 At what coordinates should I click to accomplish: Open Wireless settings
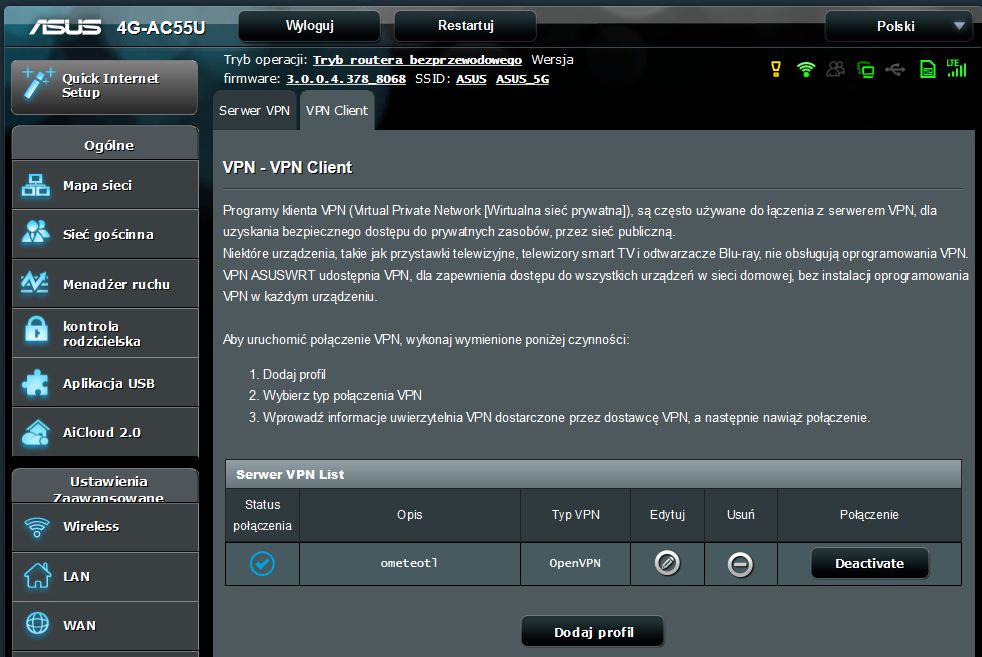click(105, 527)
